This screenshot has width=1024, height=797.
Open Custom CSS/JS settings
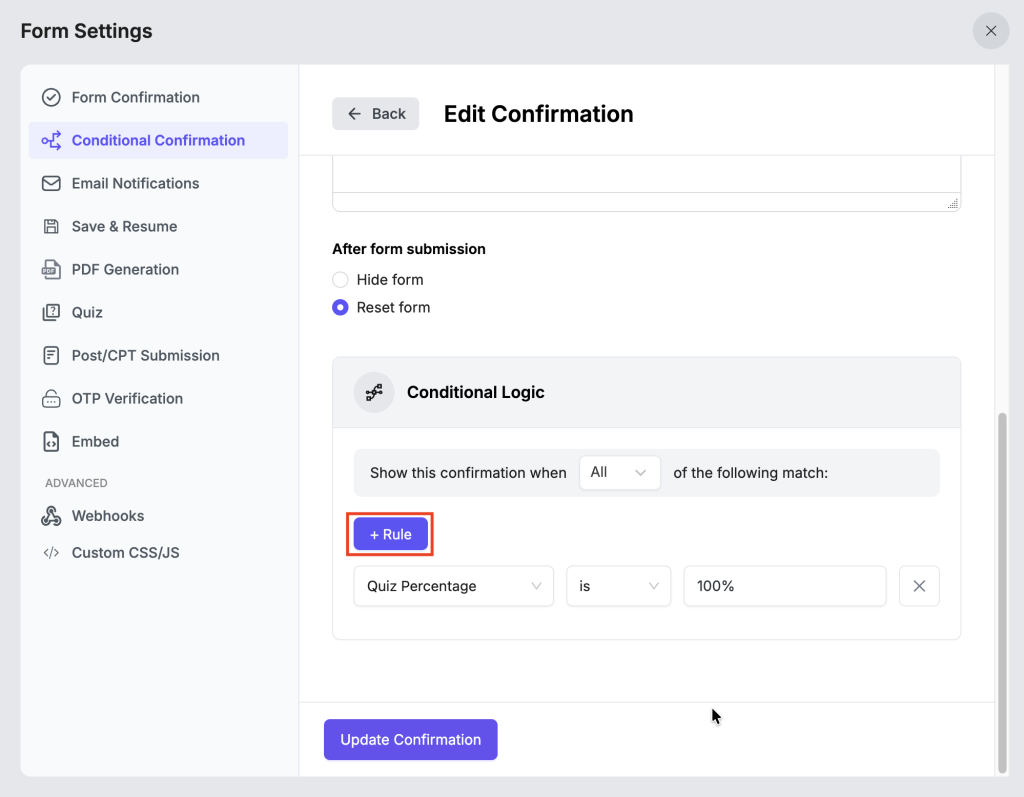pos(158,553)
